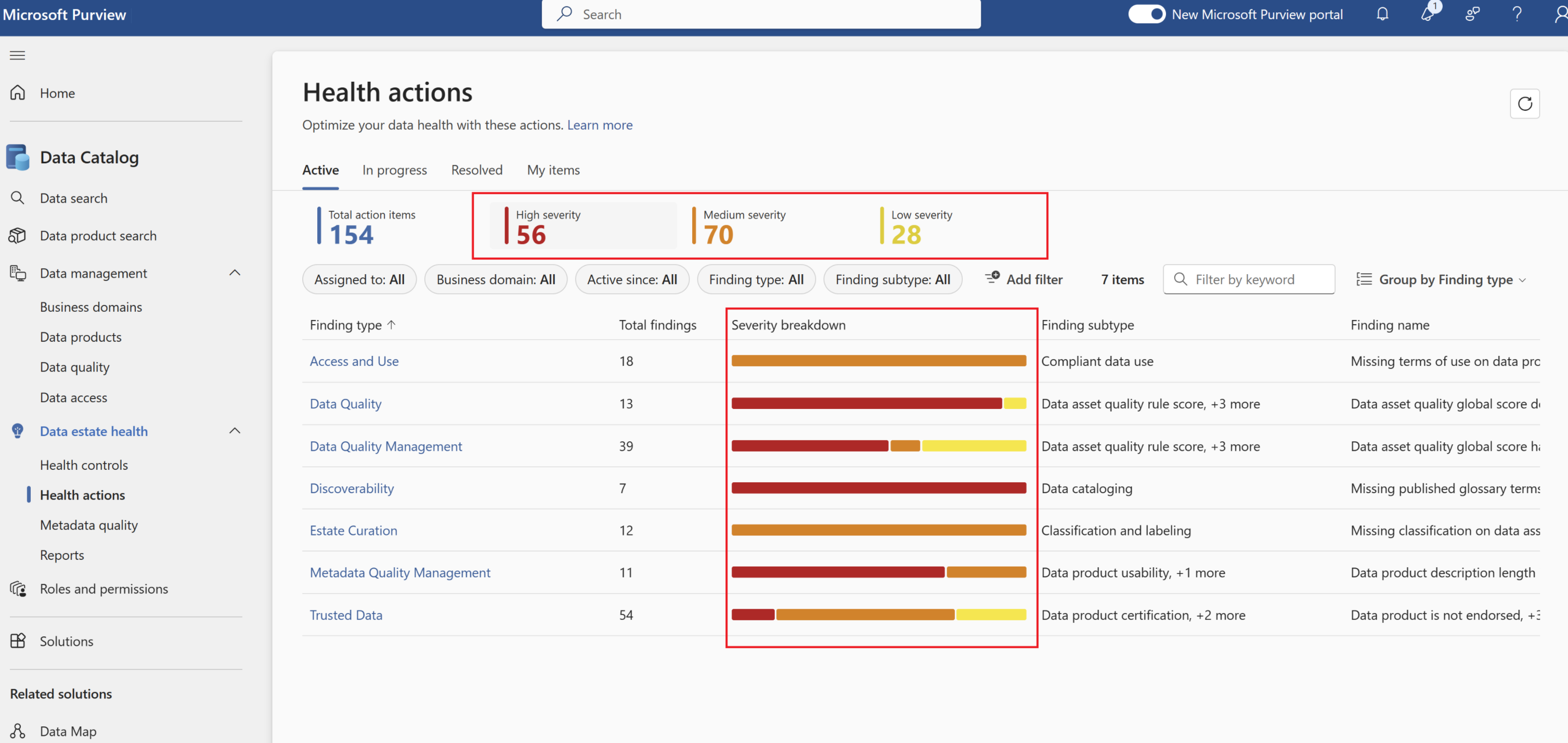Open the Solutions icon in sidebar
This screenshot has width=1568, height=743.
coord(18,640)
